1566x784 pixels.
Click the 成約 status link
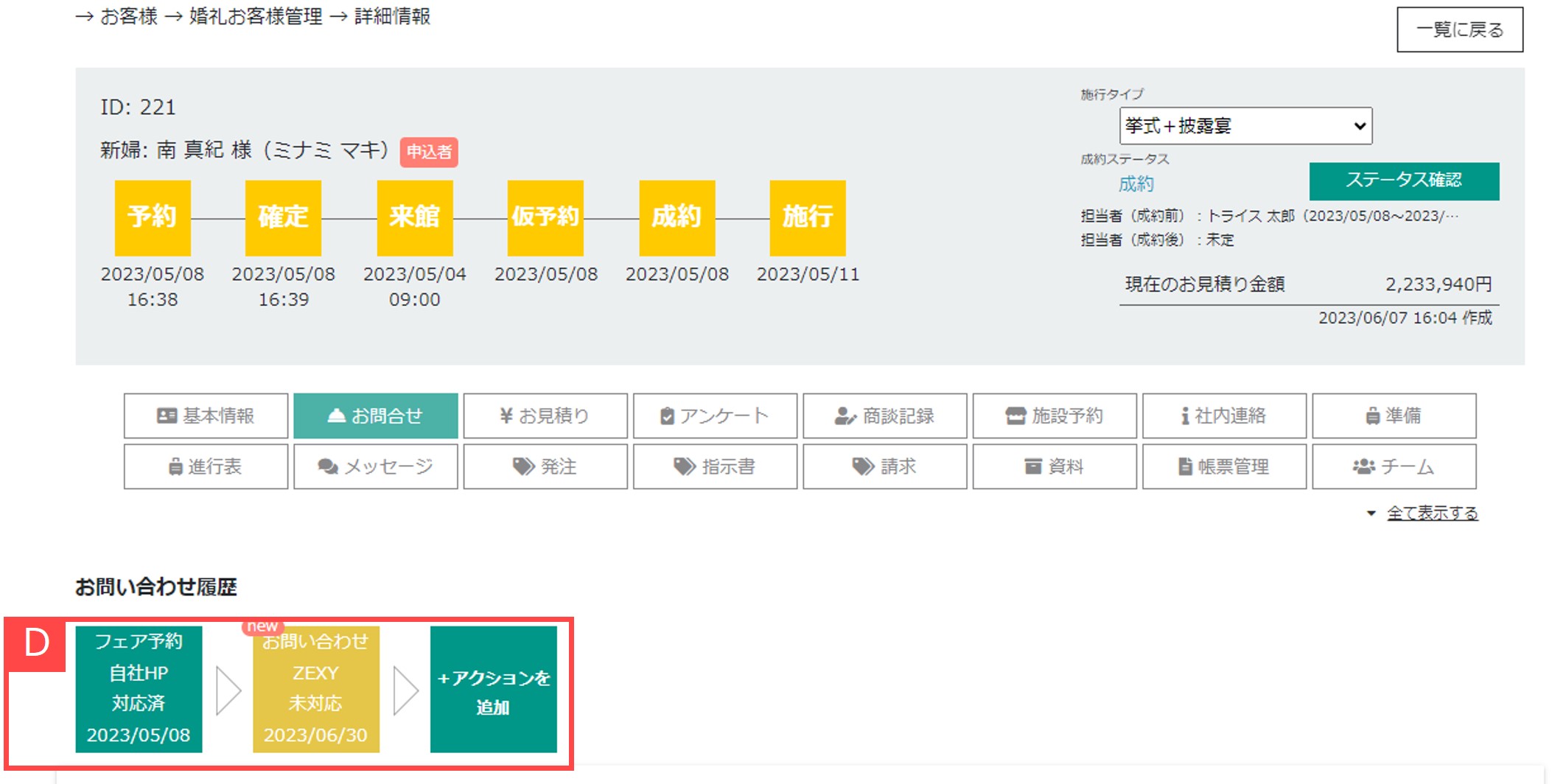pos(1139,183)
